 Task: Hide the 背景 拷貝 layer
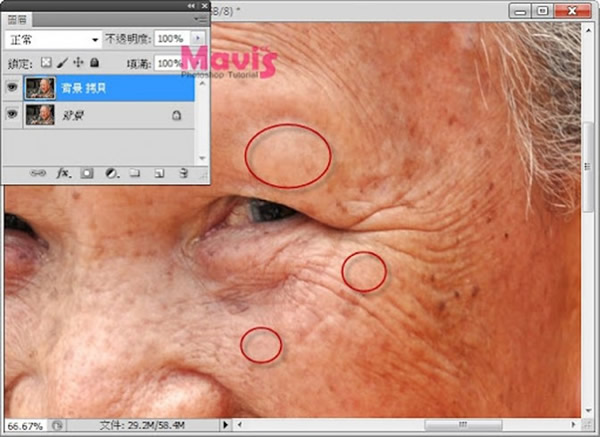(12, 88)
